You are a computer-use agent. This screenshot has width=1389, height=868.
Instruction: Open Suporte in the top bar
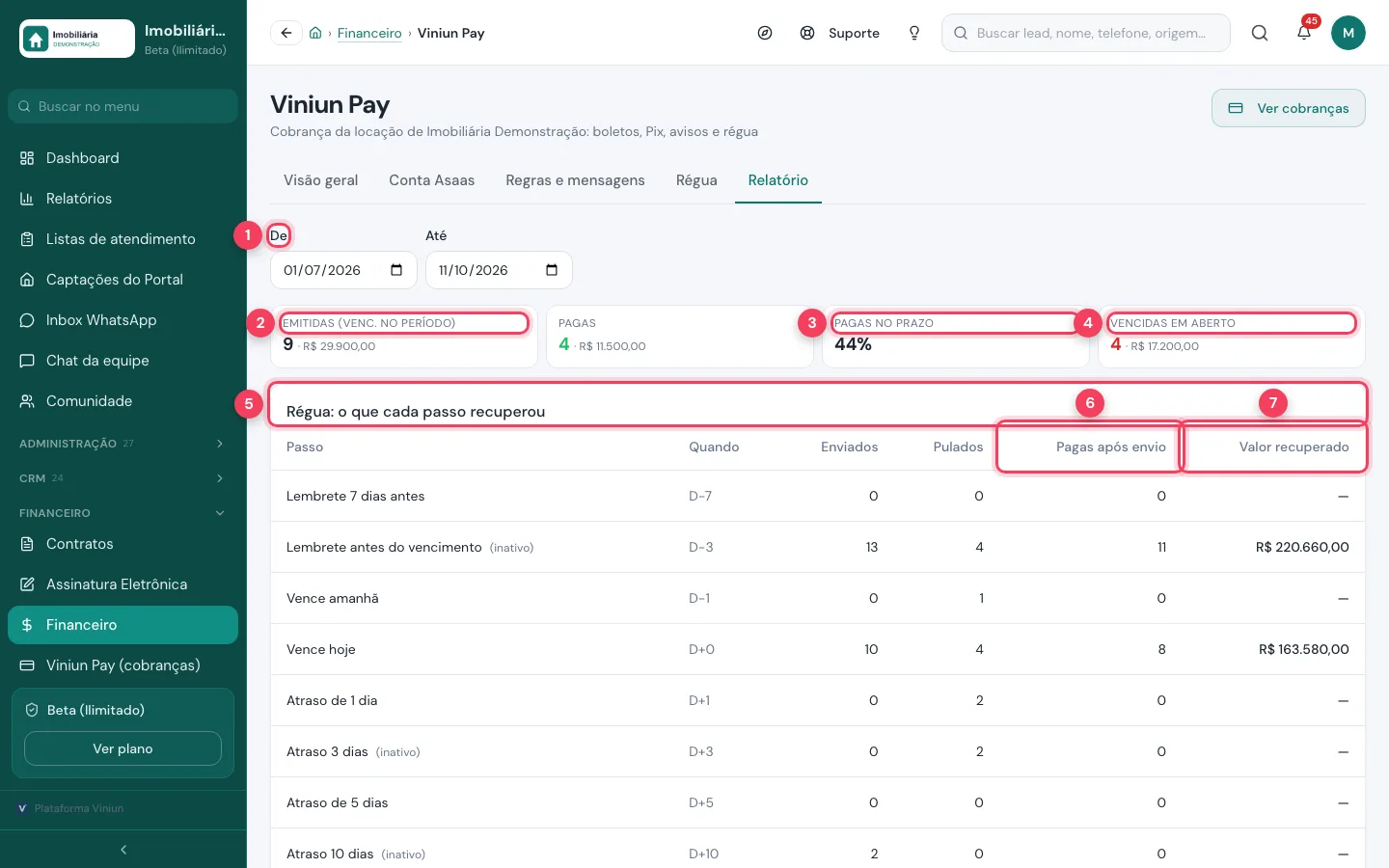[840, 33]
